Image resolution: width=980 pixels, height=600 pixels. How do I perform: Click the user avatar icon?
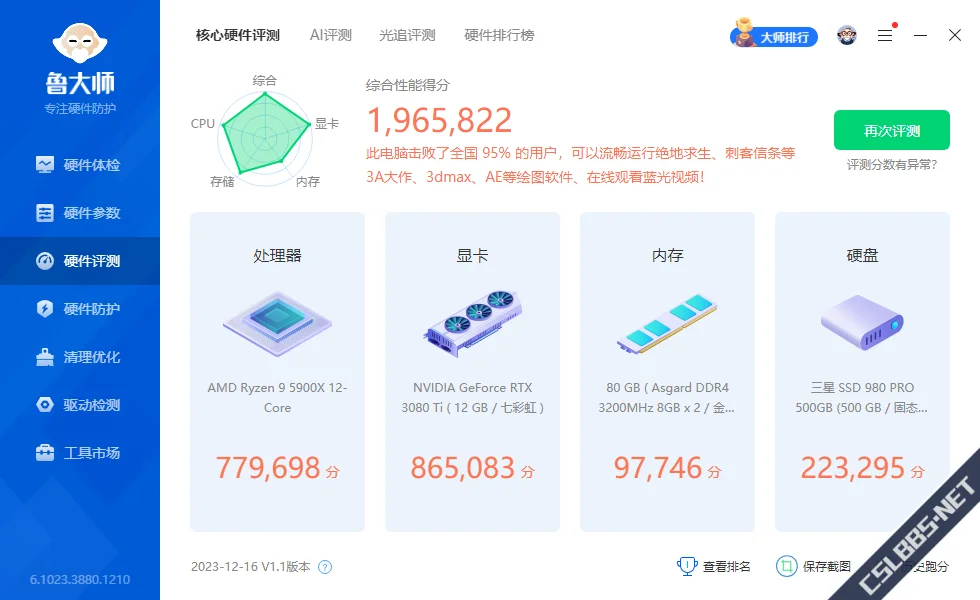(x=847, y=35)
